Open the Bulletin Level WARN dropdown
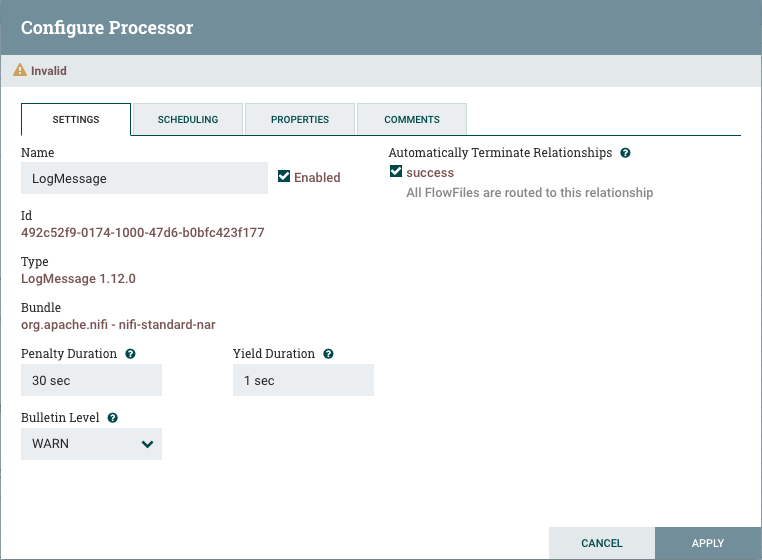Viewport: 762px width, 560px height. click(x=90, y=444)
